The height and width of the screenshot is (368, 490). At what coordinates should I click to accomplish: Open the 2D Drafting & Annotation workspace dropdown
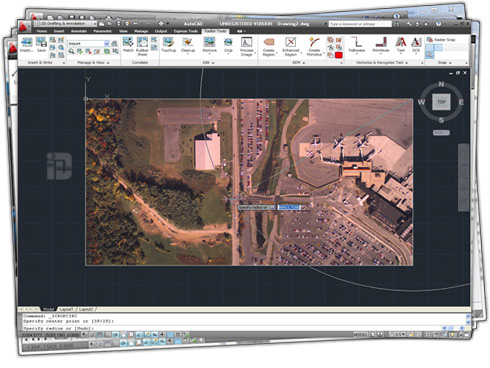tap(66, 24)
